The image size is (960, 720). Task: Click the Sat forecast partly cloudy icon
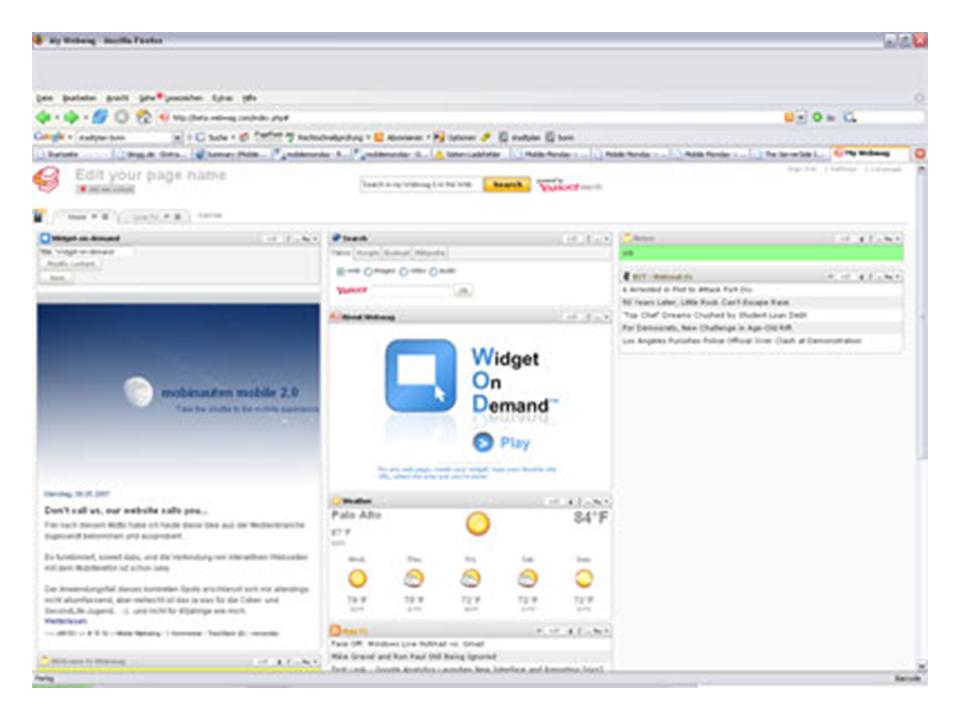pos(527,579)
